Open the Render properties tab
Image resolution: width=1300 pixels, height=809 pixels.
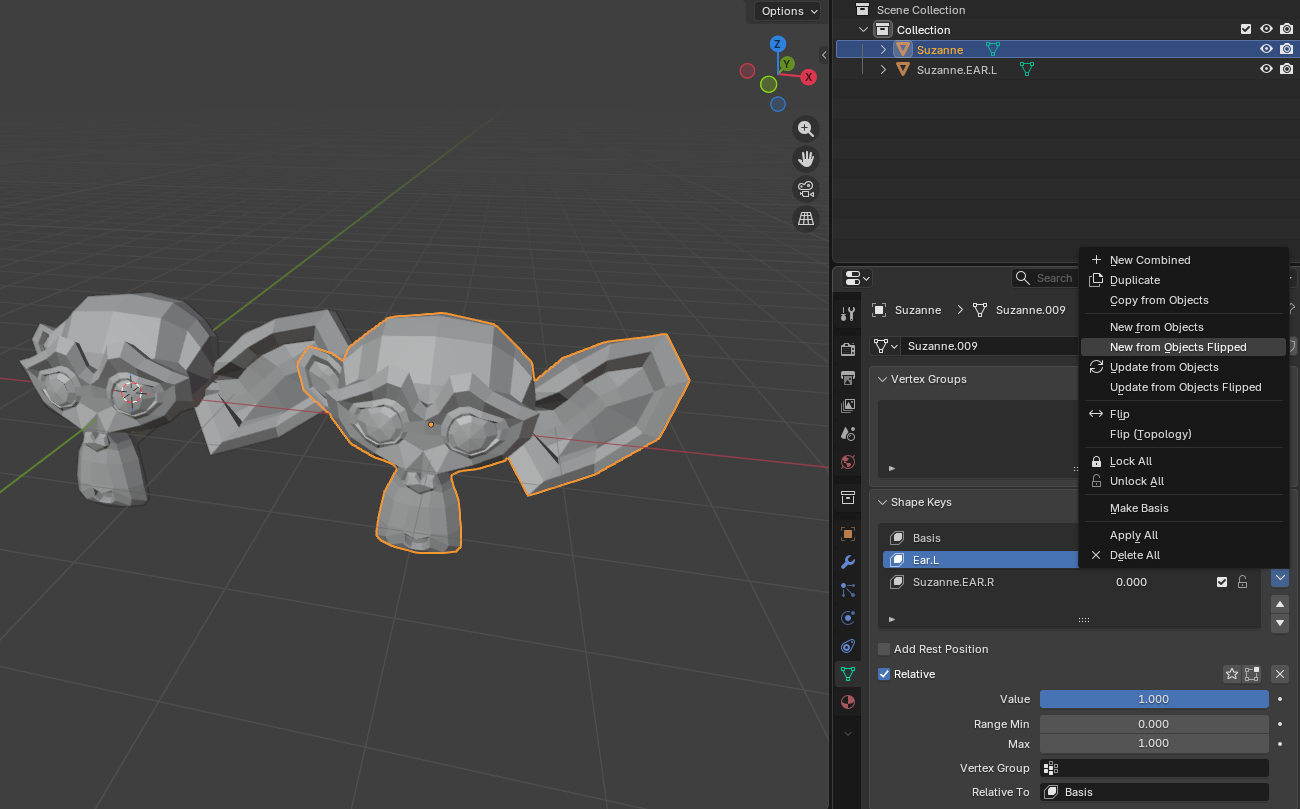(848, 349)
